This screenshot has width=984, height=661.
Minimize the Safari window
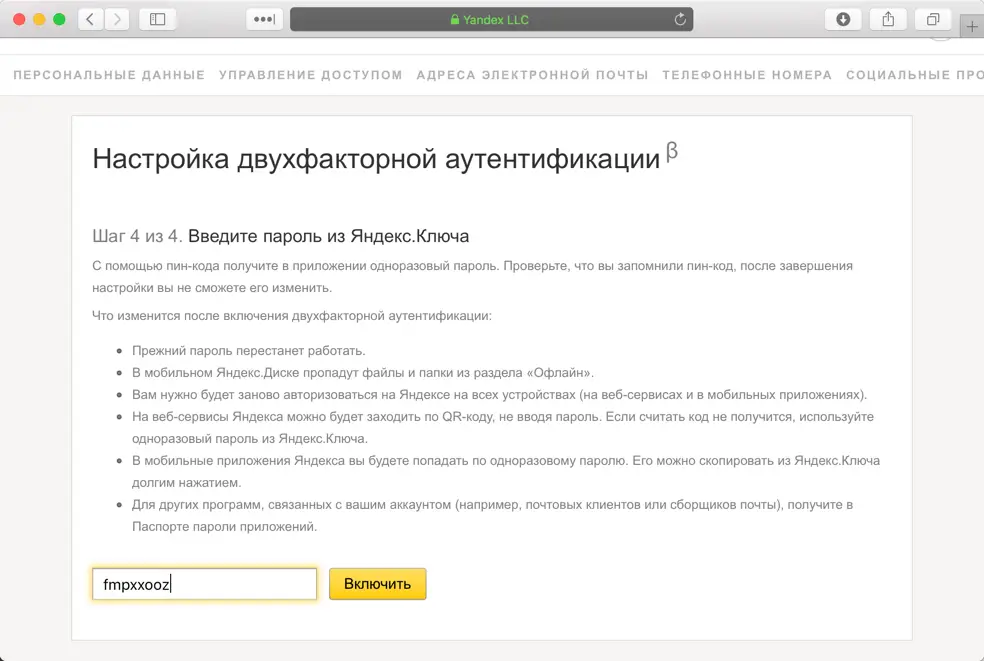(x=39, y=19)
